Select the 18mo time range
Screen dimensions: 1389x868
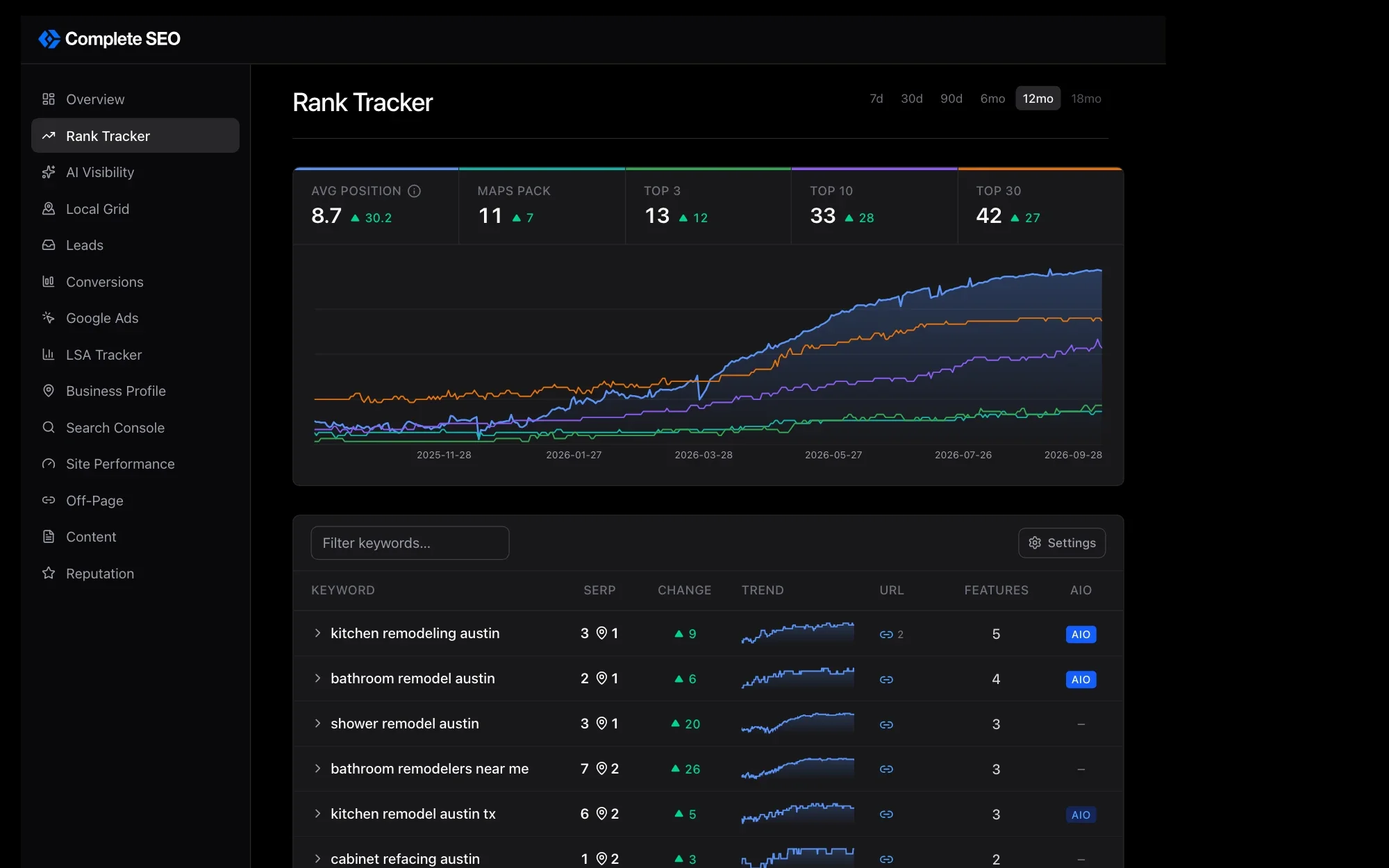[x=1086, y=99]
